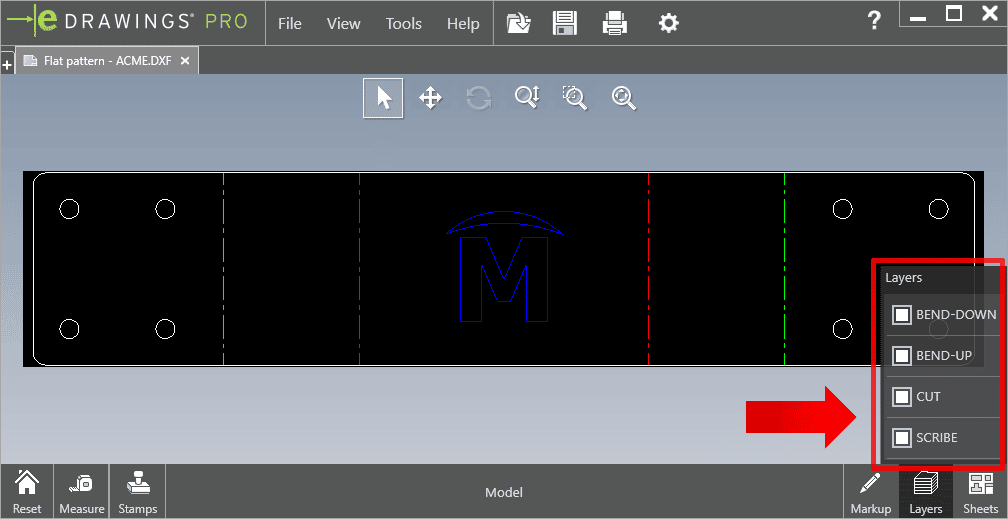This screenshot has width=1008, height=519.
Task: Activate the Pan tool
Action: tap(430, 98)
